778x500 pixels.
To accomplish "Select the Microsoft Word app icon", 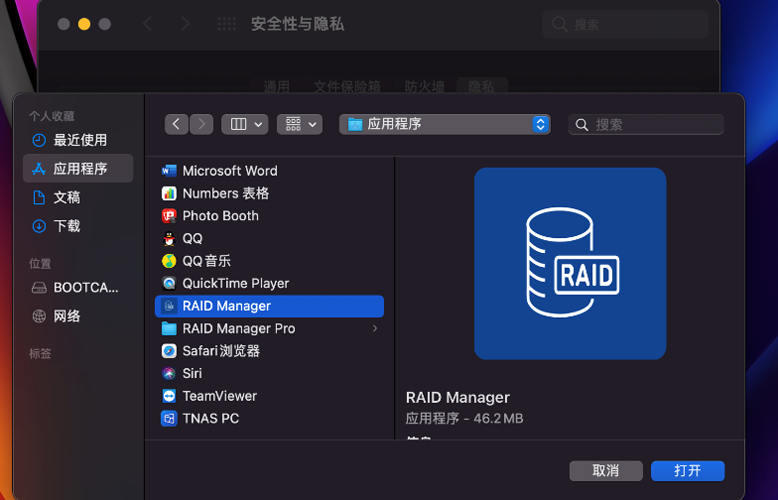I will pyautogui.click(x=169, y=171).
